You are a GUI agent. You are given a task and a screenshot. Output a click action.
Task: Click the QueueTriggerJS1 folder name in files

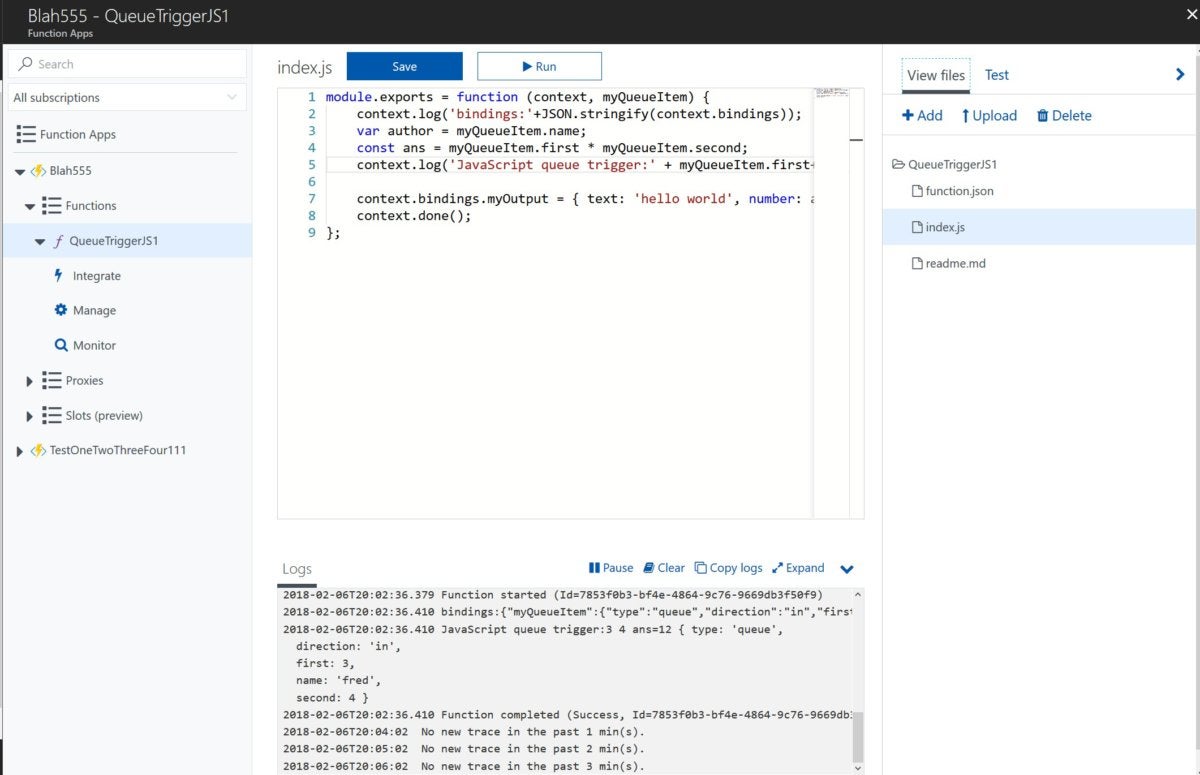(x=953, y=165)
